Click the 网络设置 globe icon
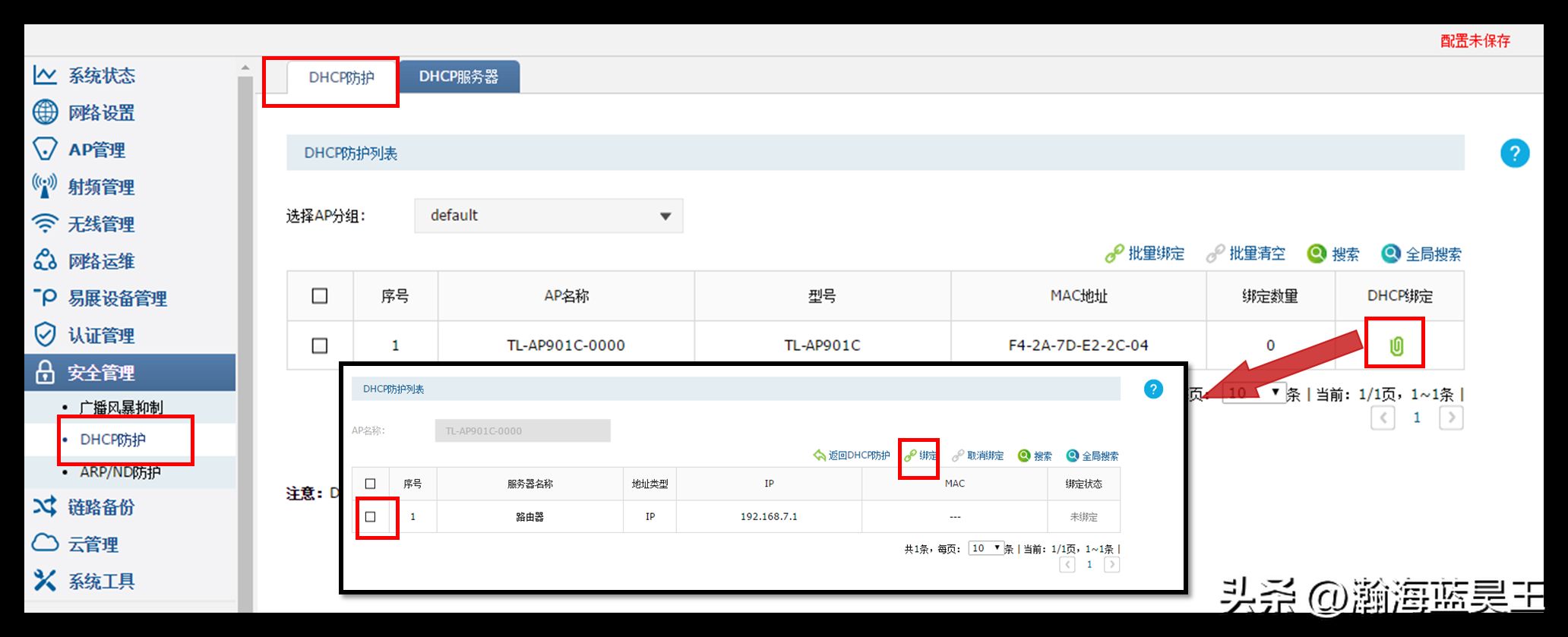Screen dimensions: 1568x637 point(45,112)
